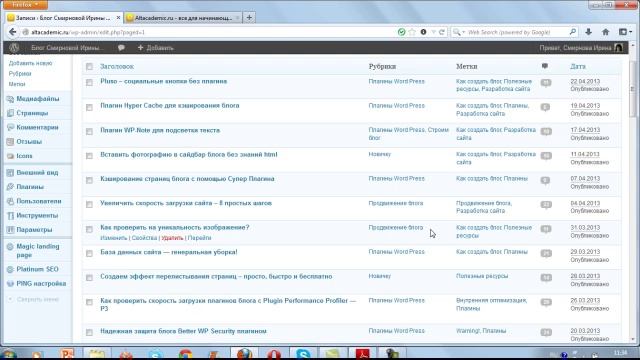
Task: Tick checkbox for Плагин Hyper Cache post
Action: [89, 107]
